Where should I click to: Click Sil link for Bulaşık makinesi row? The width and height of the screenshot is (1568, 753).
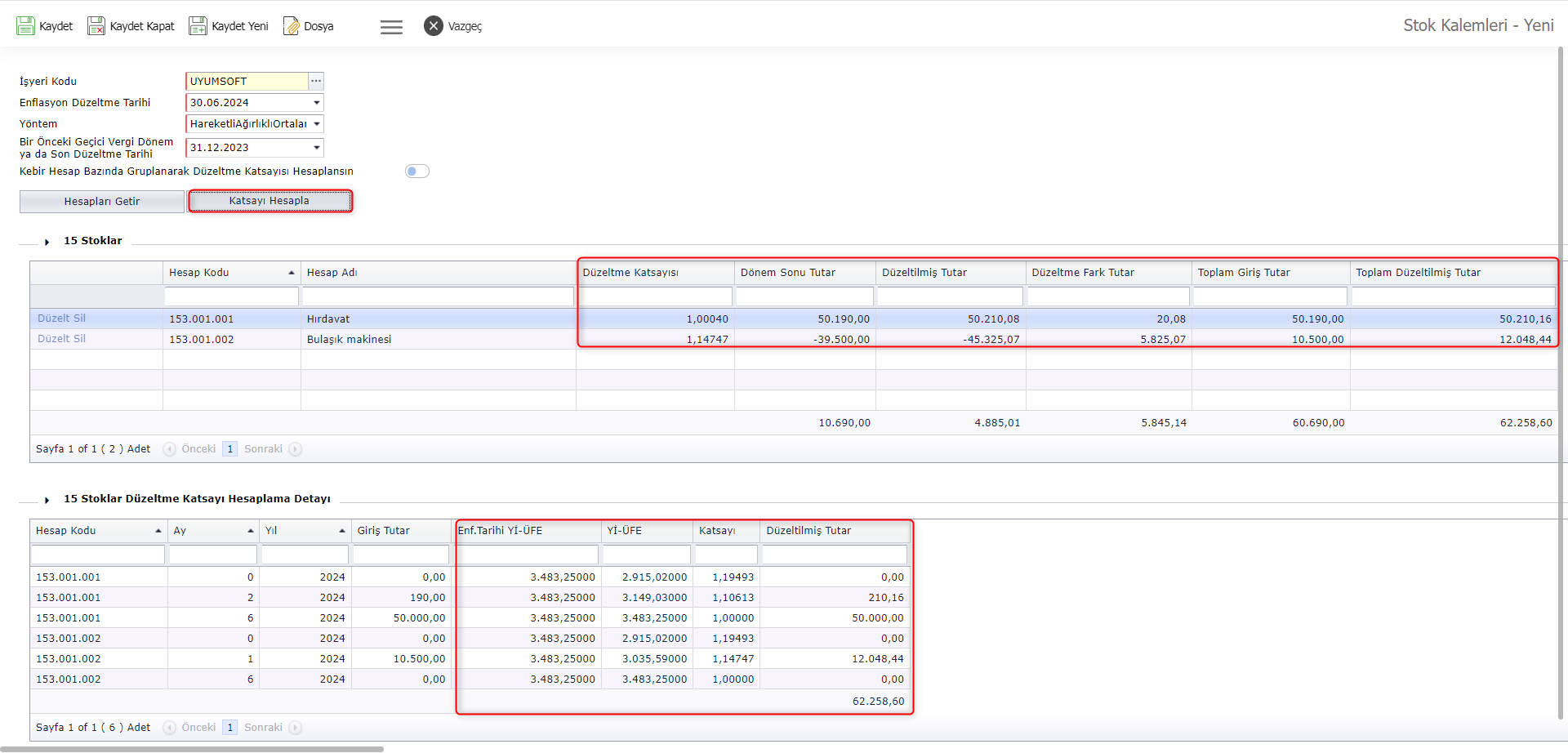[79, 339]
